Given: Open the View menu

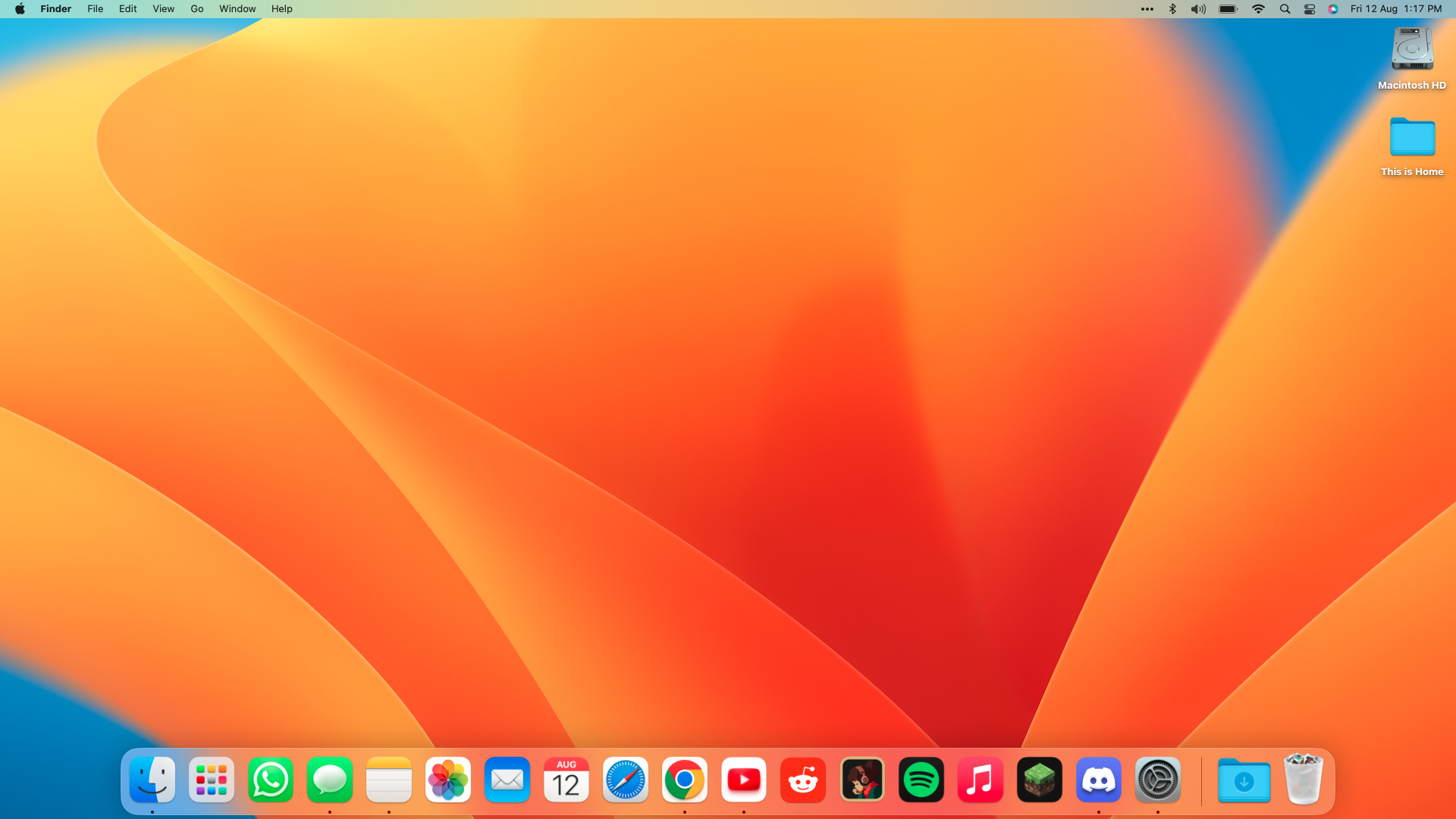Looking at the screenshot, I should pos(164,9).
